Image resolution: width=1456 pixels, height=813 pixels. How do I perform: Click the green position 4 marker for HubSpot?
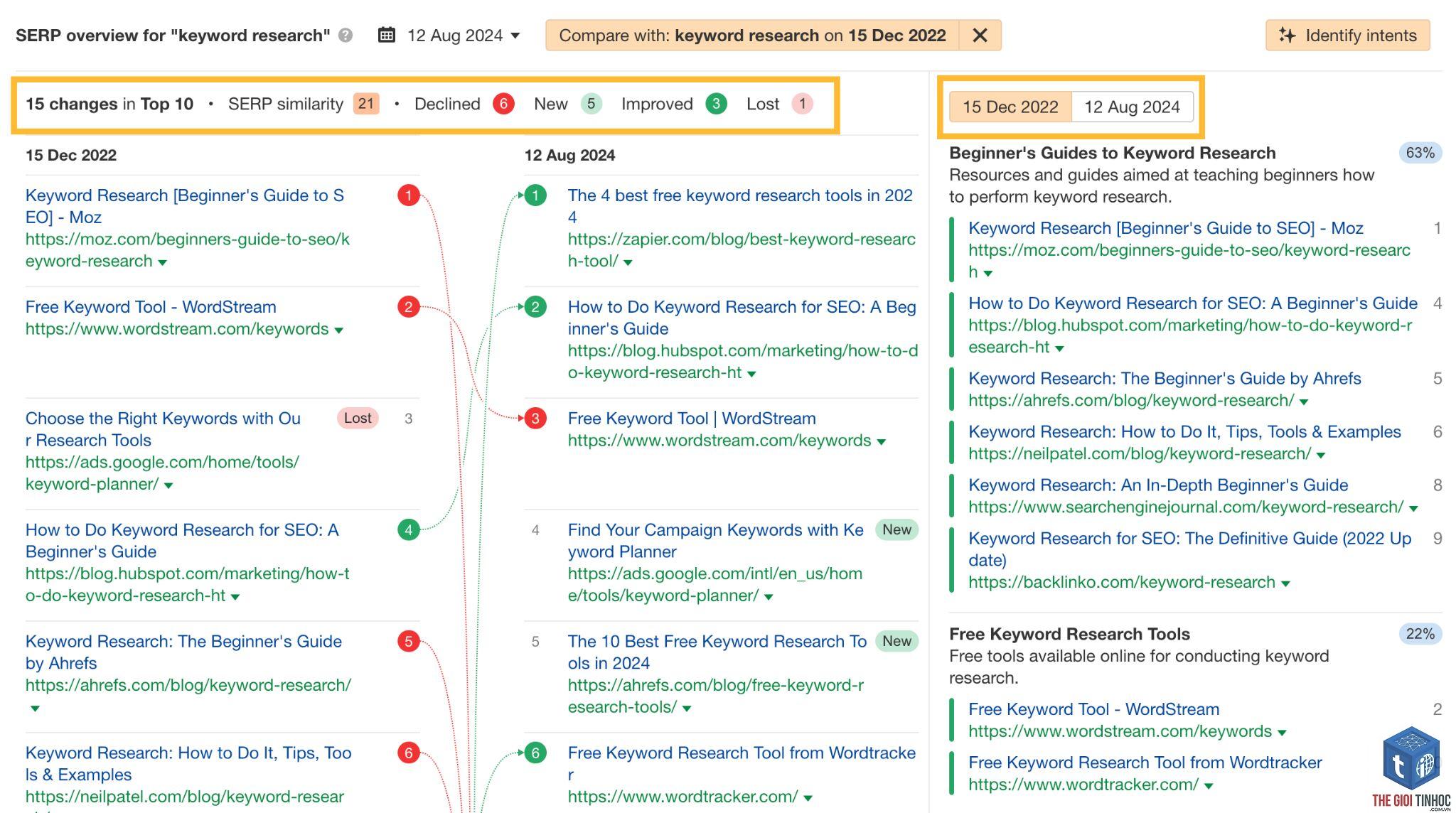click(x=408, y=530)
